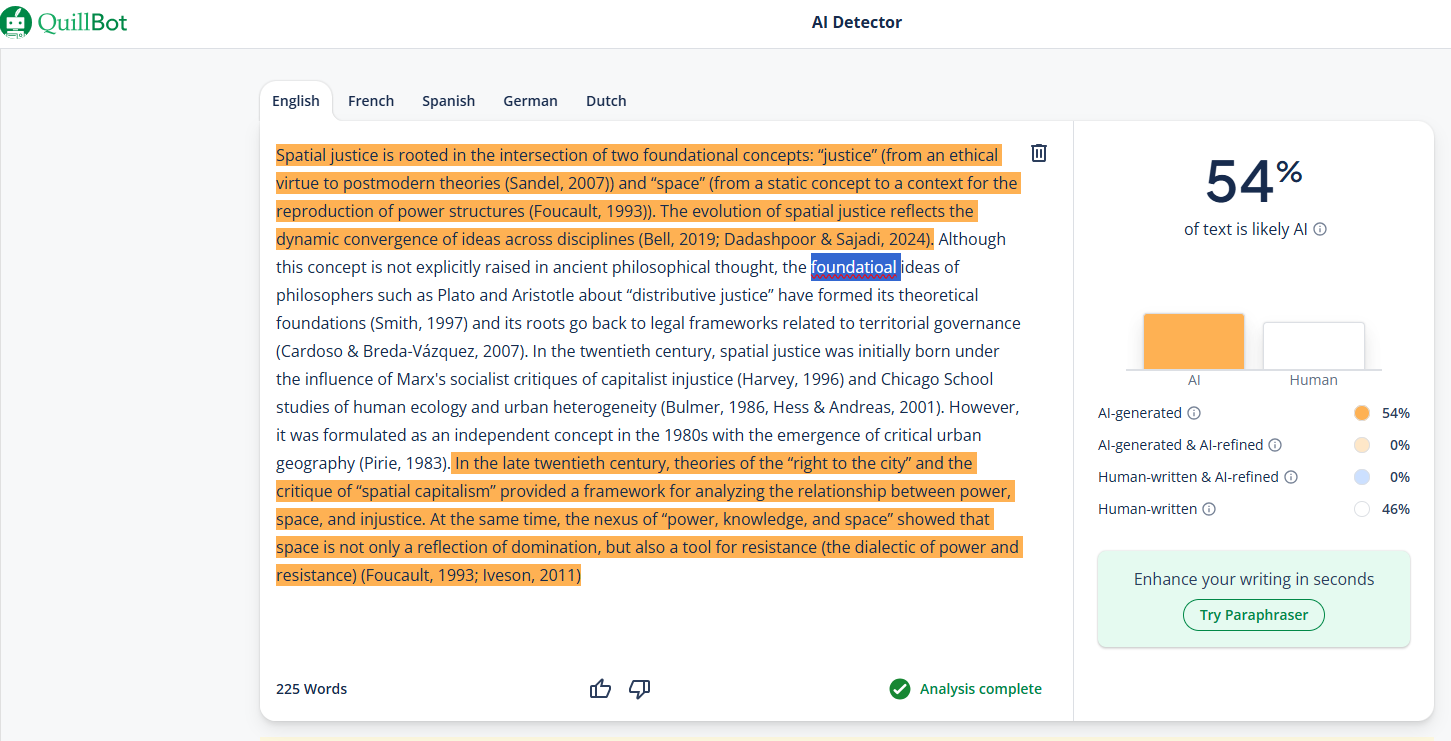
Task: Click '(Foucault, 1993; Iveson, 2011)' at text end
Action: [471, 575]
